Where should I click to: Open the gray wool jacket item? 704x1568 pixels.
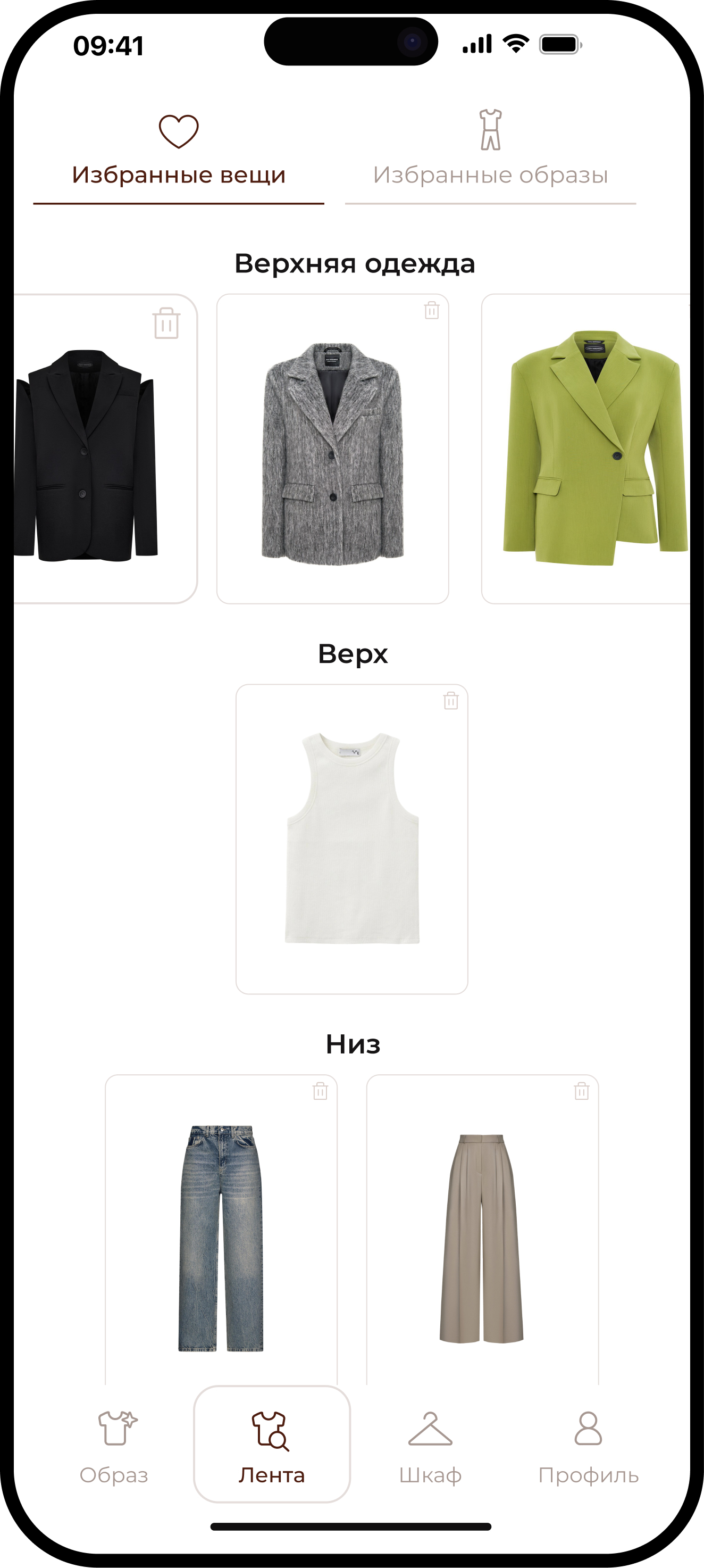click(333, 449)
